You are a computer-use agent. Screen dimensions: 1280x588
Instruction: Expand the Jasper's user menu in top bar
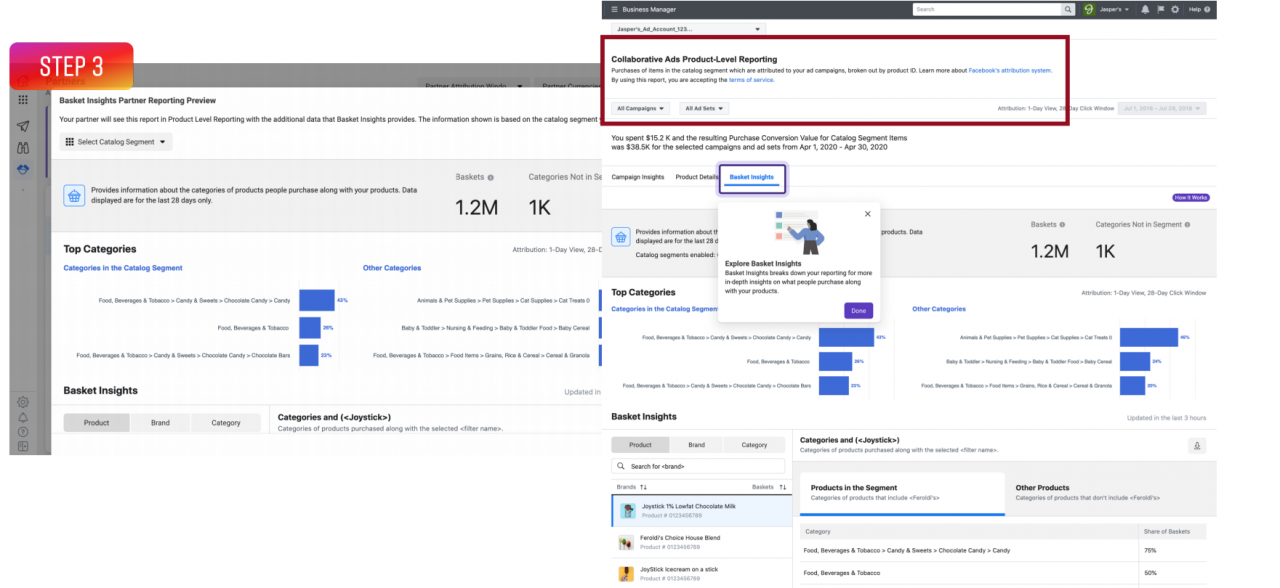tap(1114, 9)
